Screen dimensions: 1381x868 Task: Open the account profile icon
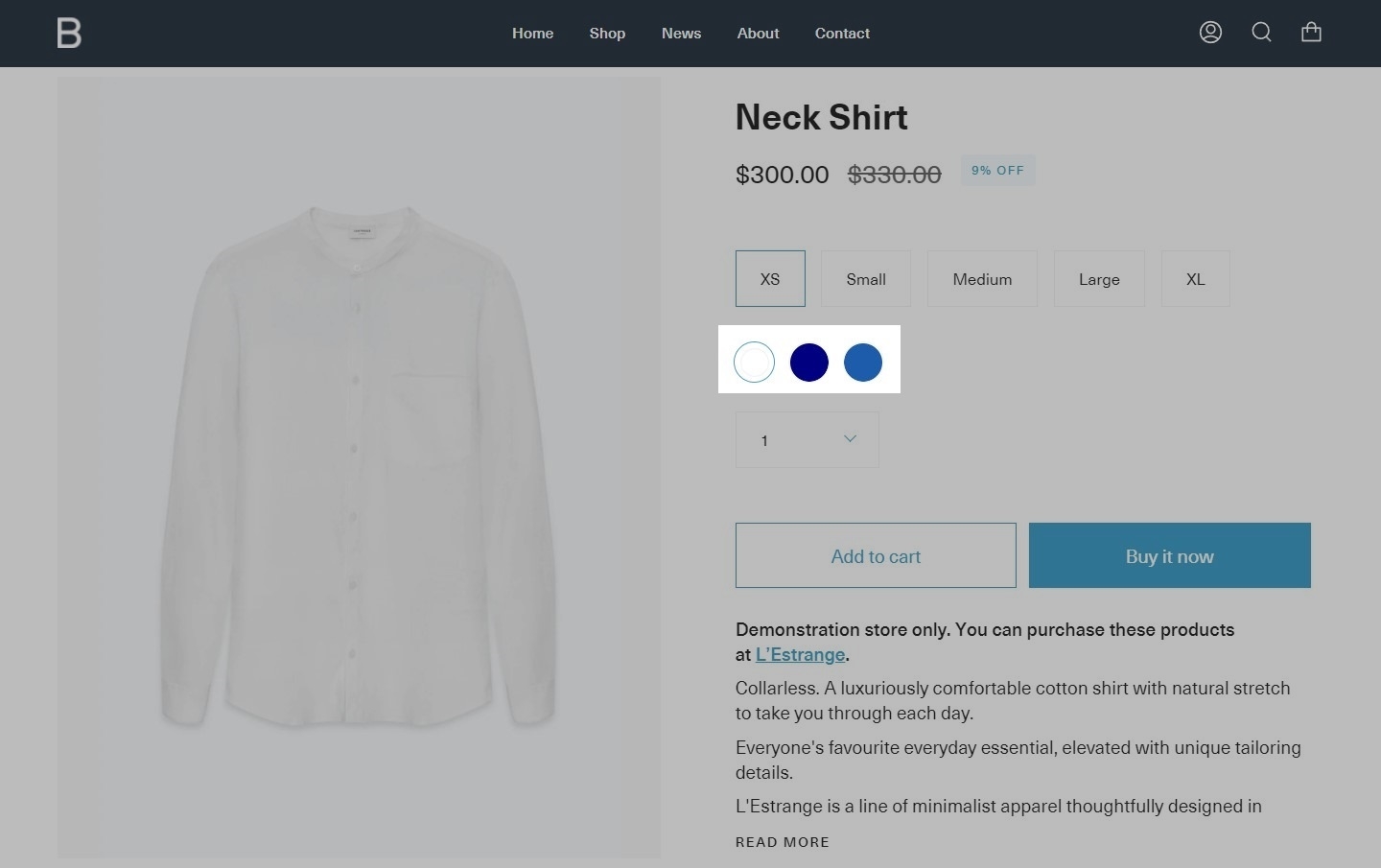1210,33
